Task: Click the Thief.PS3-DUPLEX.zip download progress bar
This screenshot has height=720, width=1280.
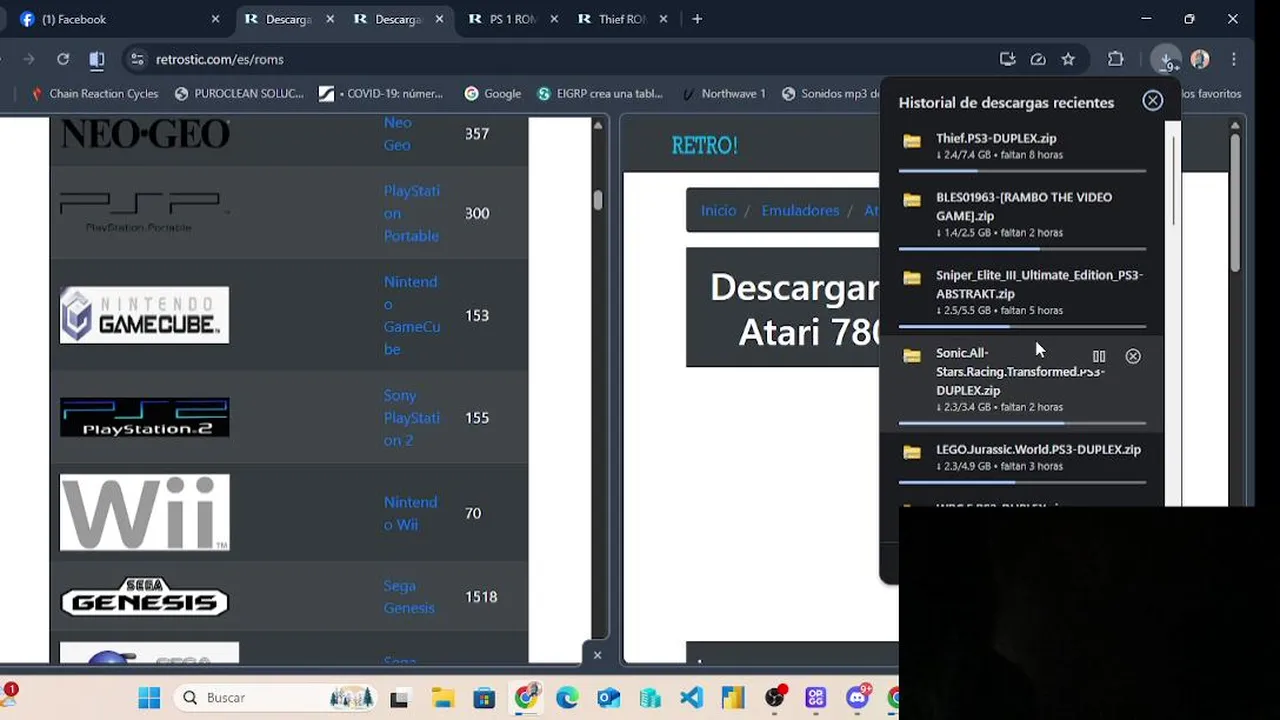Action: pos(1022,171)
